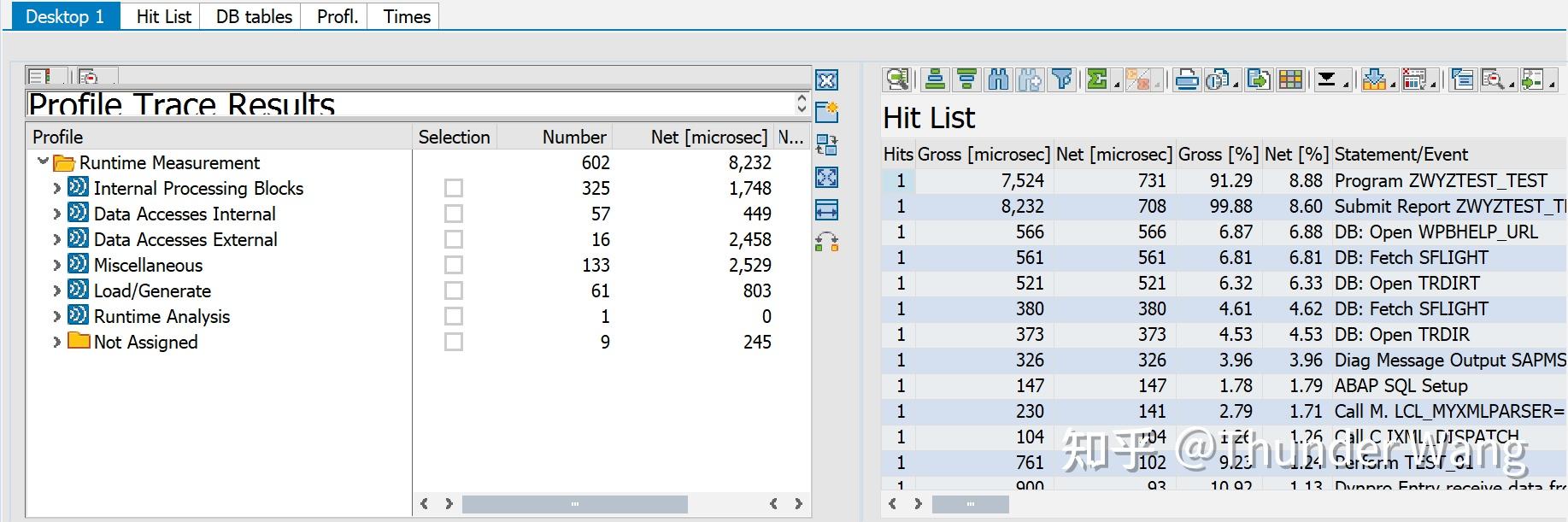1568x522 pixels.
Task: Open the Times tab
Action: click(406, 17)
